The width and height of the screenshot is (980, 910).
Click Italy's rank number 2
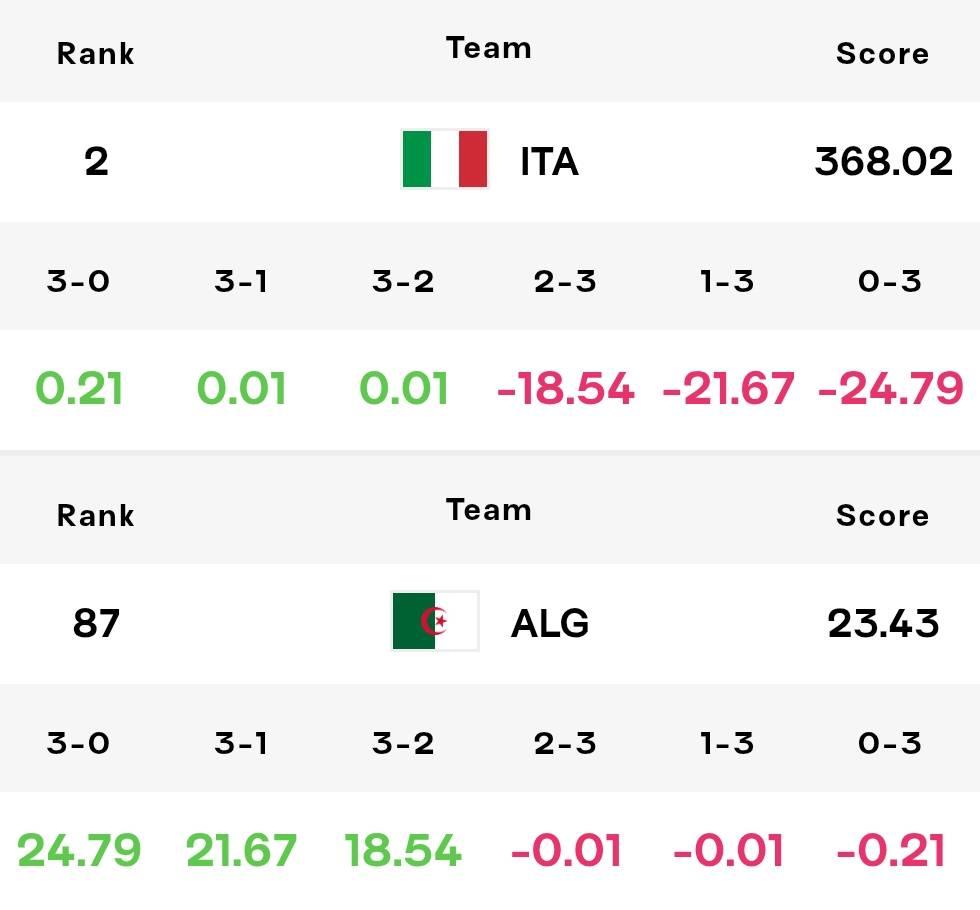(96, 161)
